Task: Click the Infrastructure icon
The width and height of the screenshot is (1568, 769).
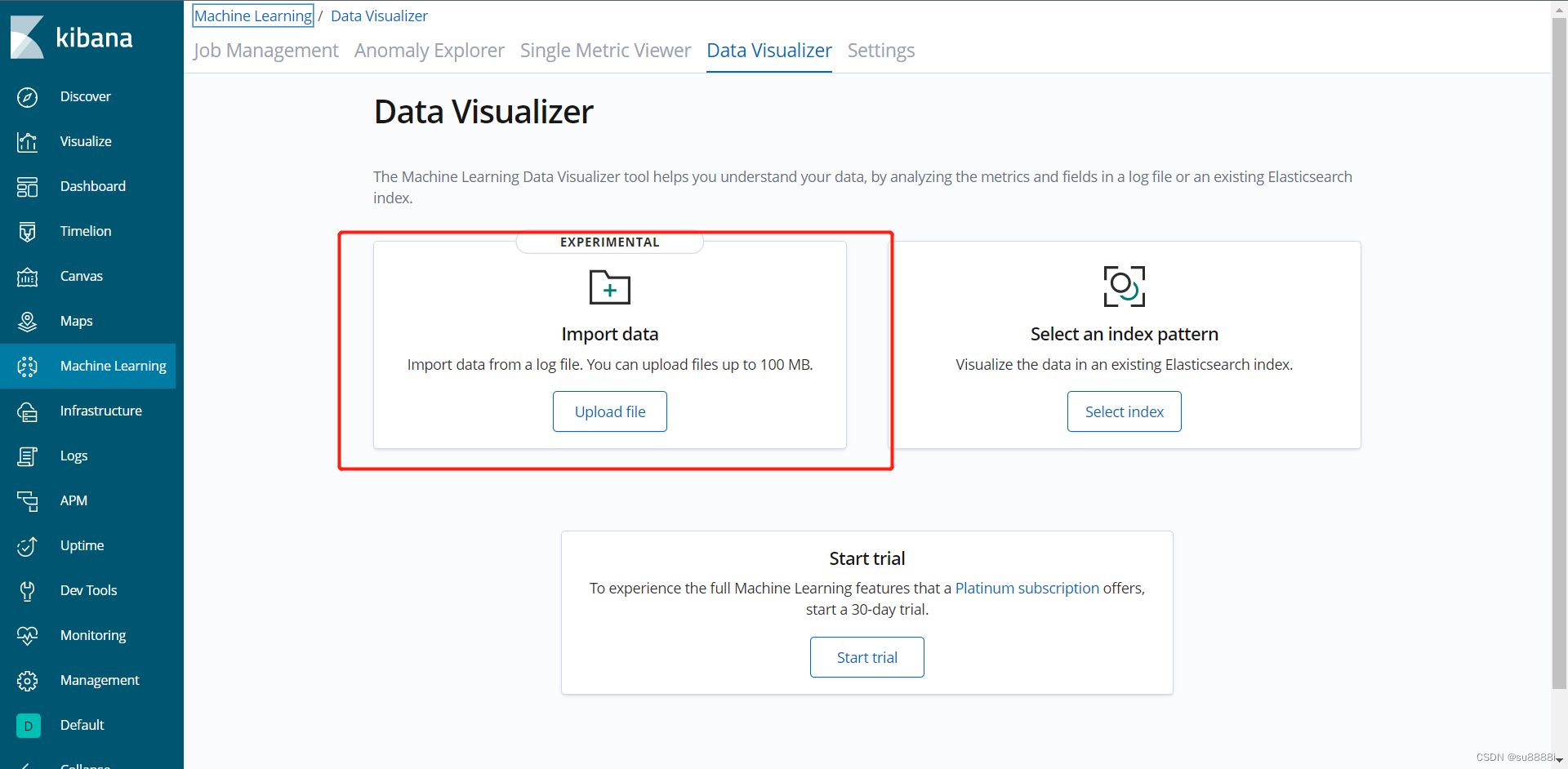Action: pos(27,411)
